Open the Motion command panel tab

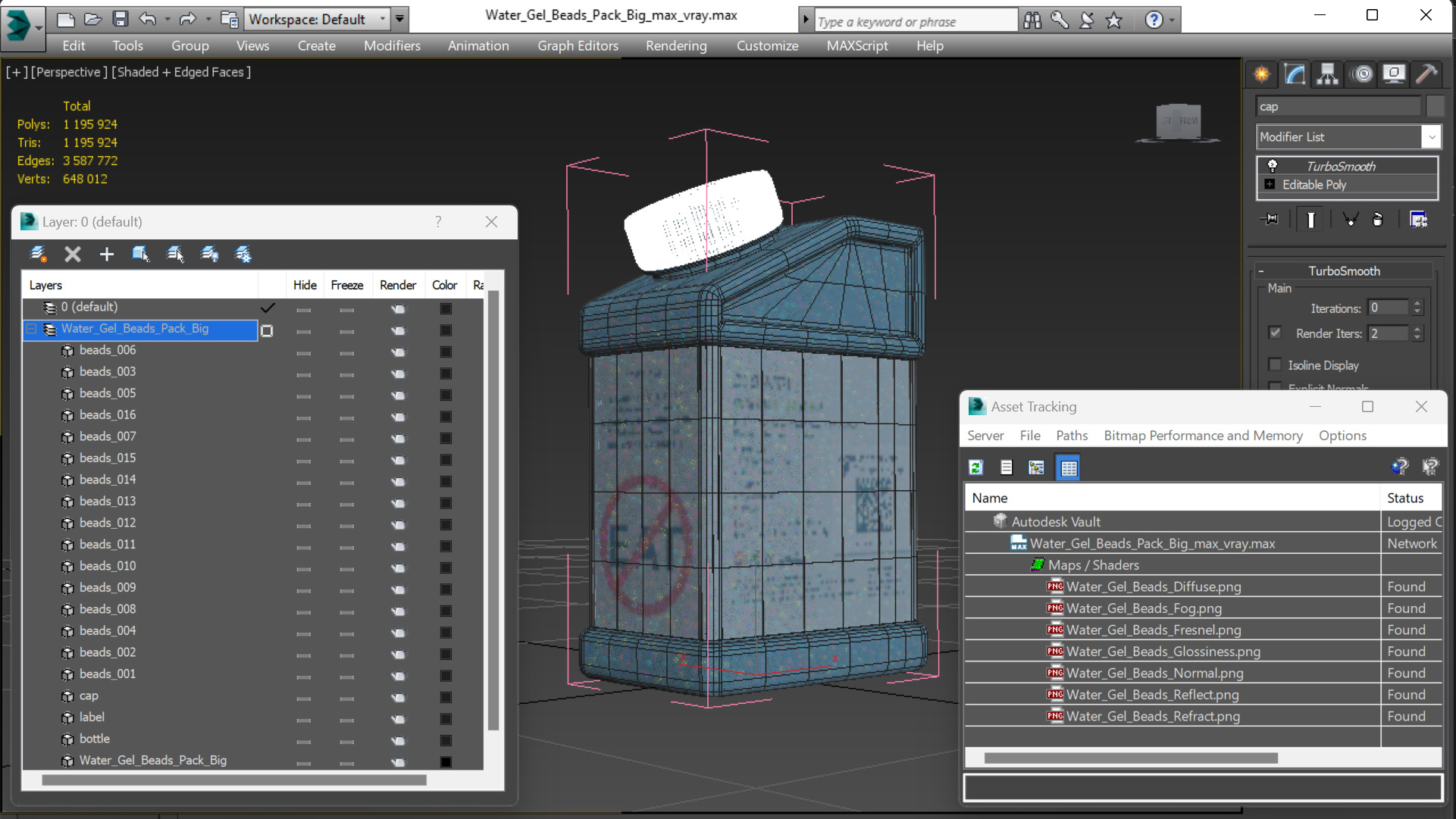pos(1362,73)
